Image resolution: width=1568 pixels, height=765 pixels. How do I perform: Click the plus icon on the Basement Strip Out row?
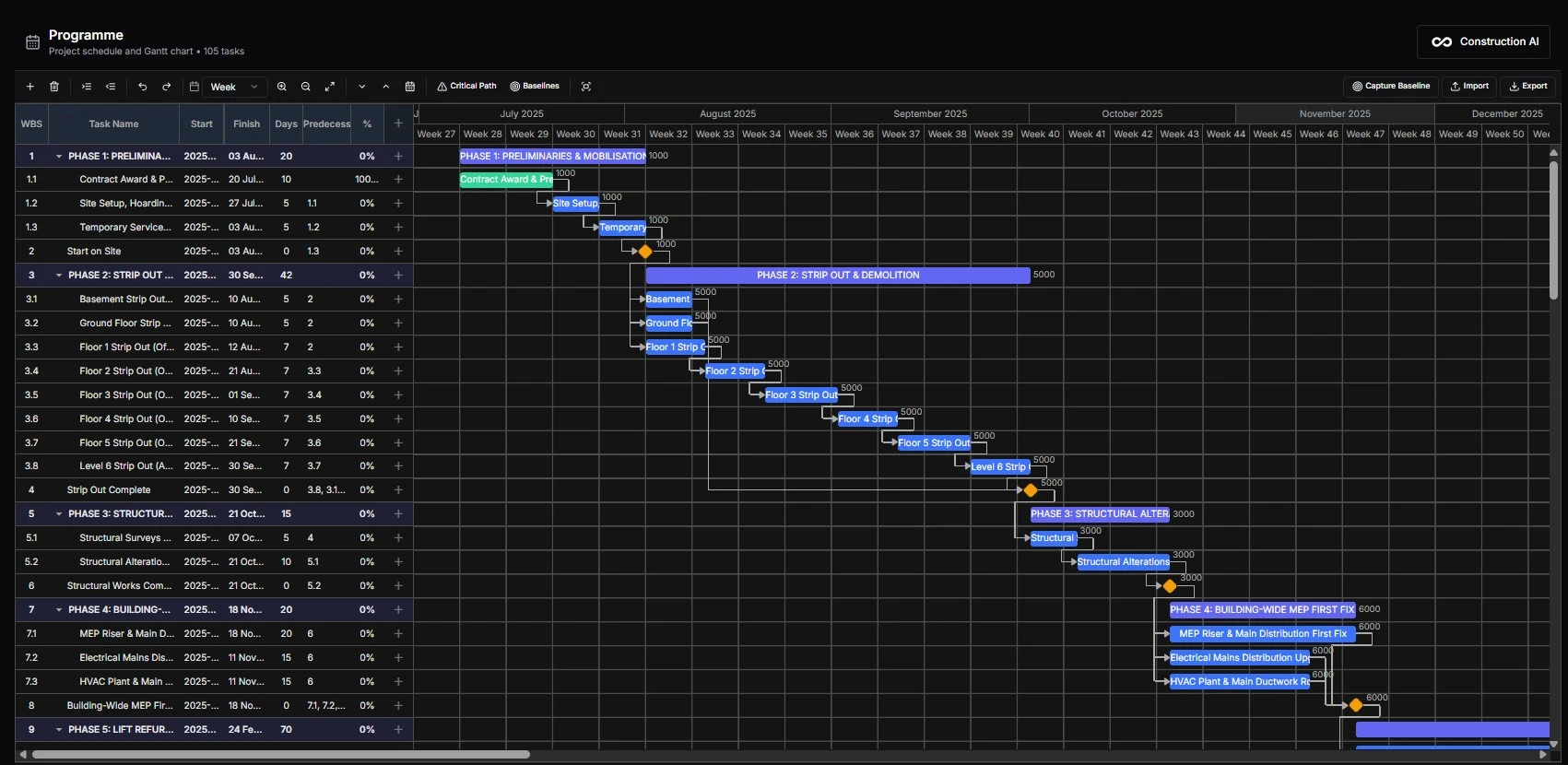pos(398,300)
